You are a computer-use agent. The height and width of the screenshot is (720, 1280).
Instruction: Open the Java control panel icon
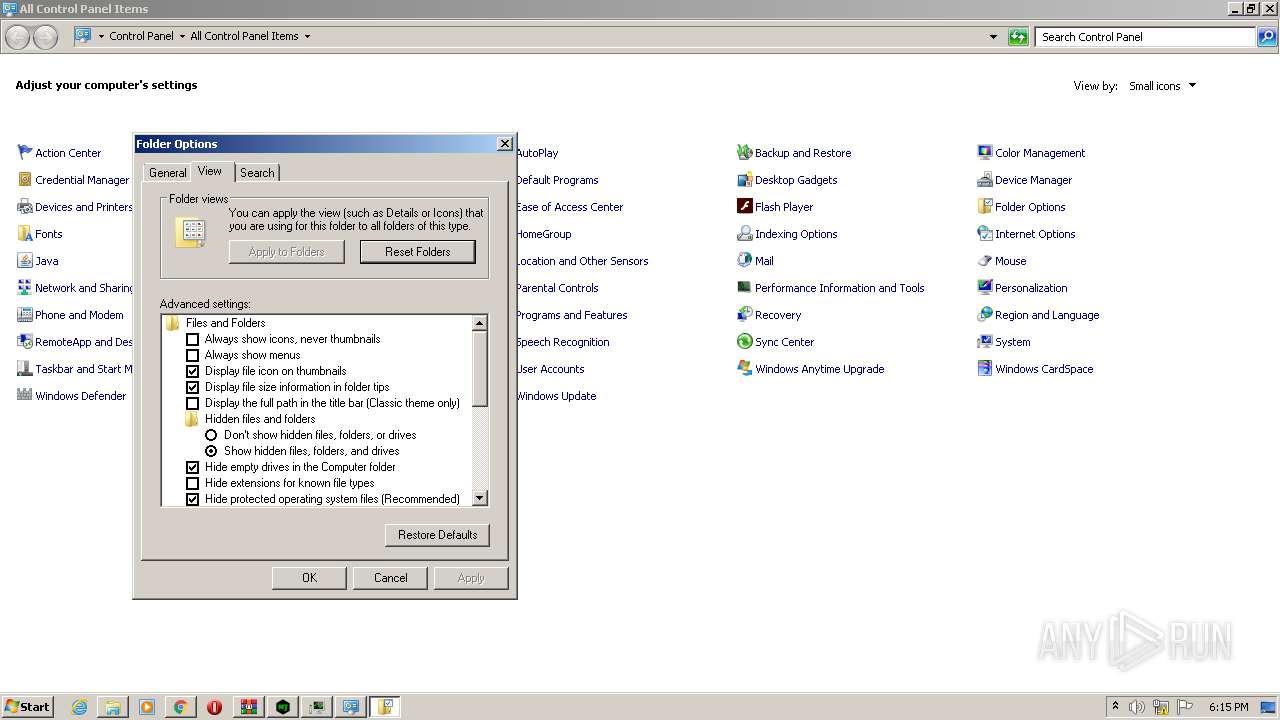click(25, 260)
